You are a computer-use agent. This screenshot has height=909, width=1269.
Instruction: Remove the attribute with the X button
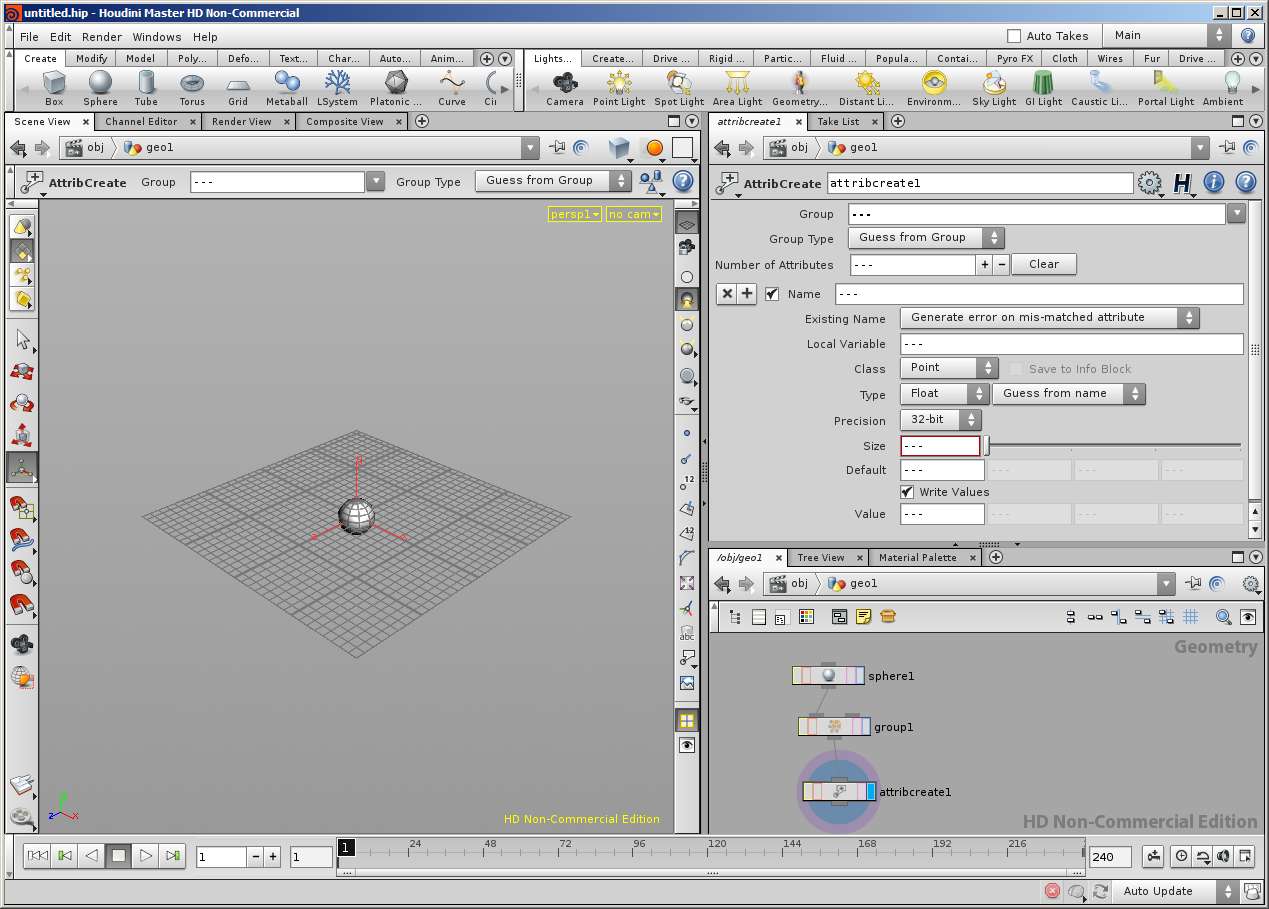[727, 294]
